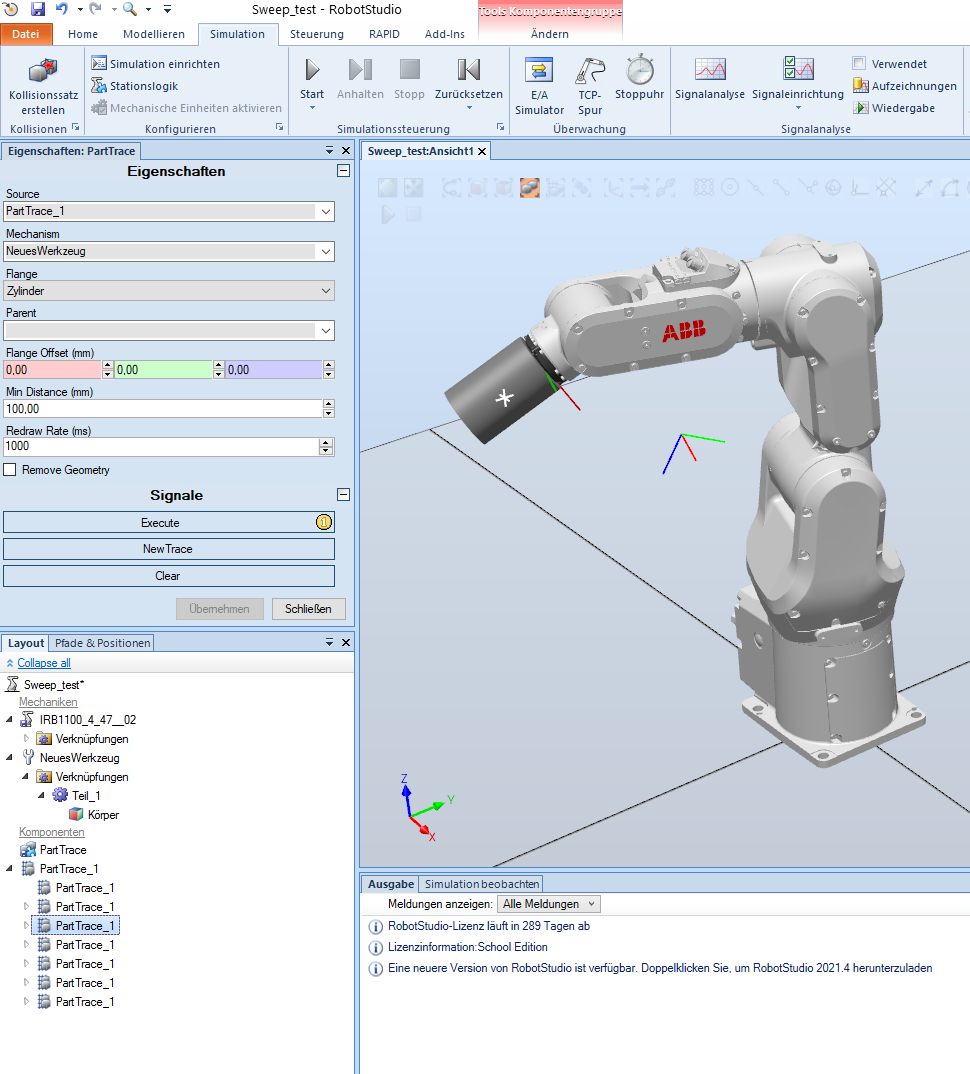The image size is (970, 1074).
Task: Open the Alle Meldungen filter dropdown
Action: click(x=549, y=904)
